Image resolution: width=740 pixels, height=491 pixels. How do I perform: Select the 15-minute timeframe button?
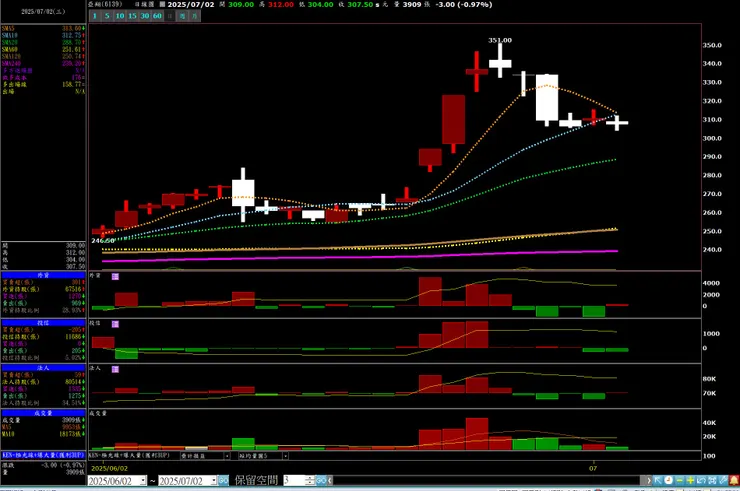[132, 16]
